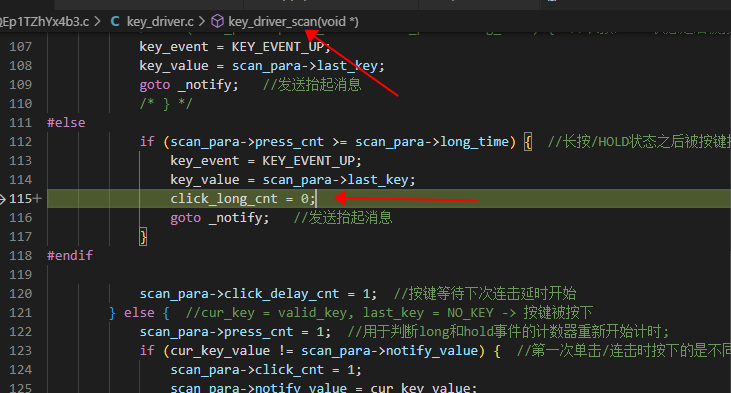731x393 pixels.
Task: Click line number 111 in the gutter
Action: pyautogui.click(x=21, y=123)
